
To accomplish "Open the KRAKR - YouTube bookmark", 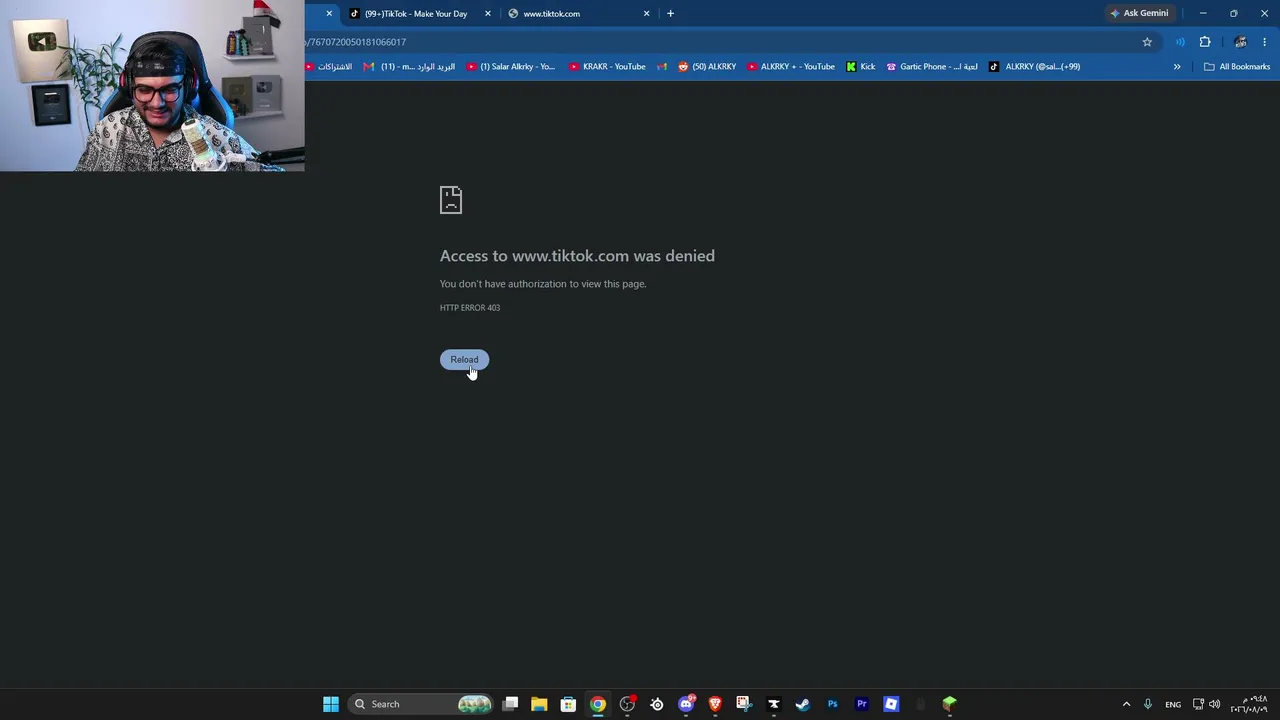I will pos(607,67).
